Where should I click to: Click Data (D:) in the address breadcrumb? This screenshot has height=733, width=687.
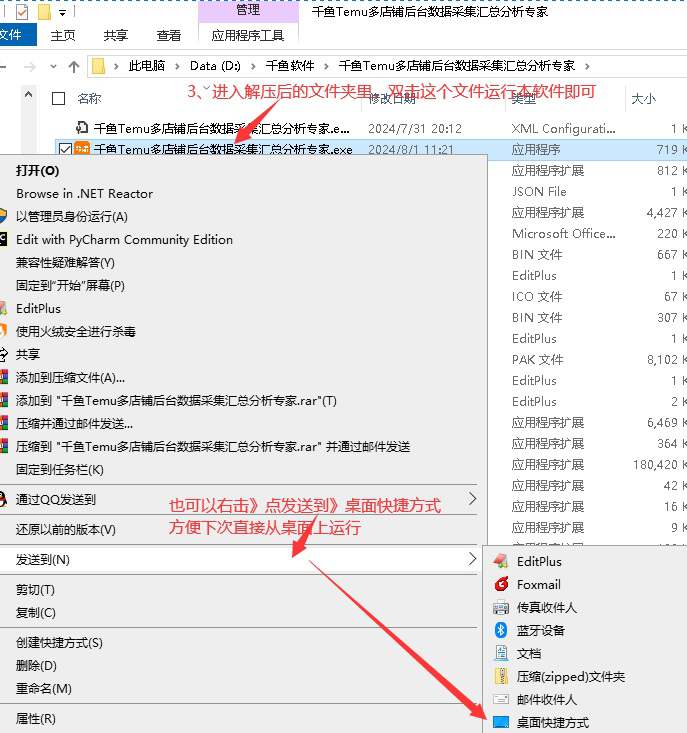click(215, 66)
